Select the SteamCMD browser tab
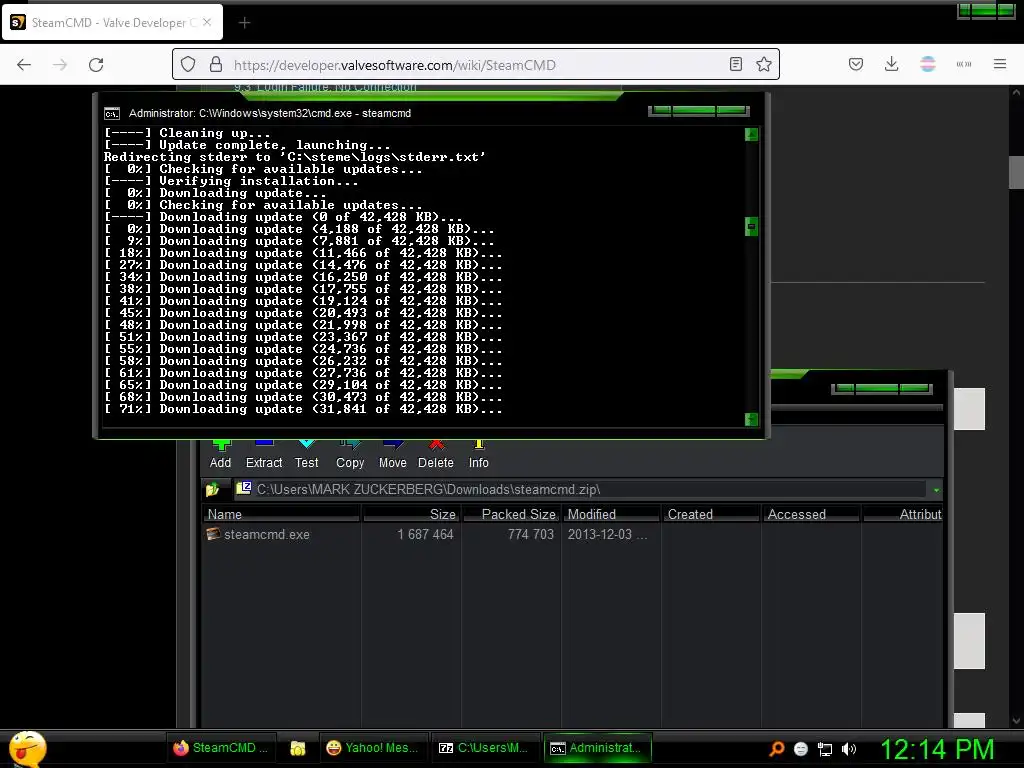Viewport: 1024px width, 768px height. 112,22
